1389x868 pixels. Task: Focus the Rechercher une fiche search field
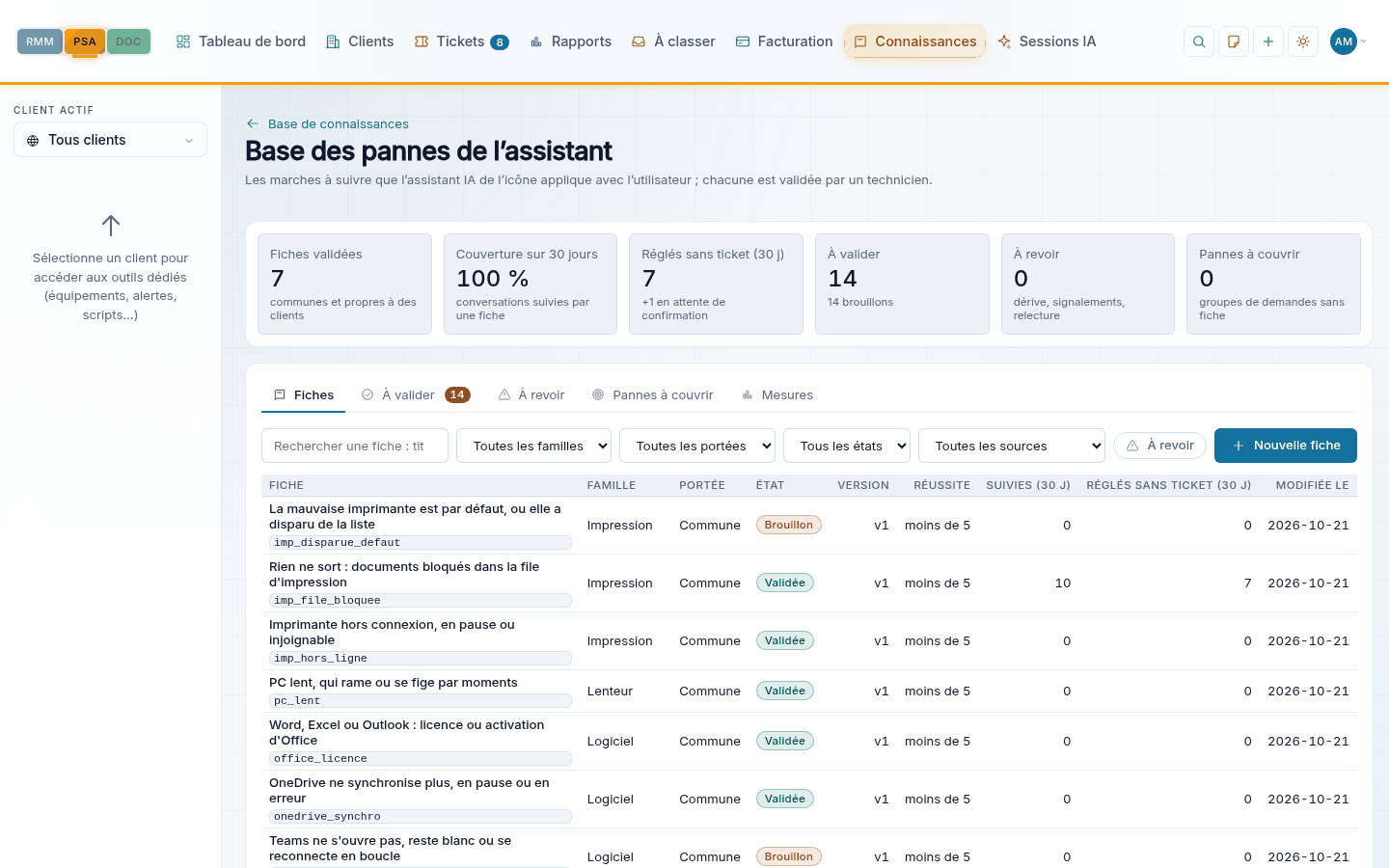point(355,446)
